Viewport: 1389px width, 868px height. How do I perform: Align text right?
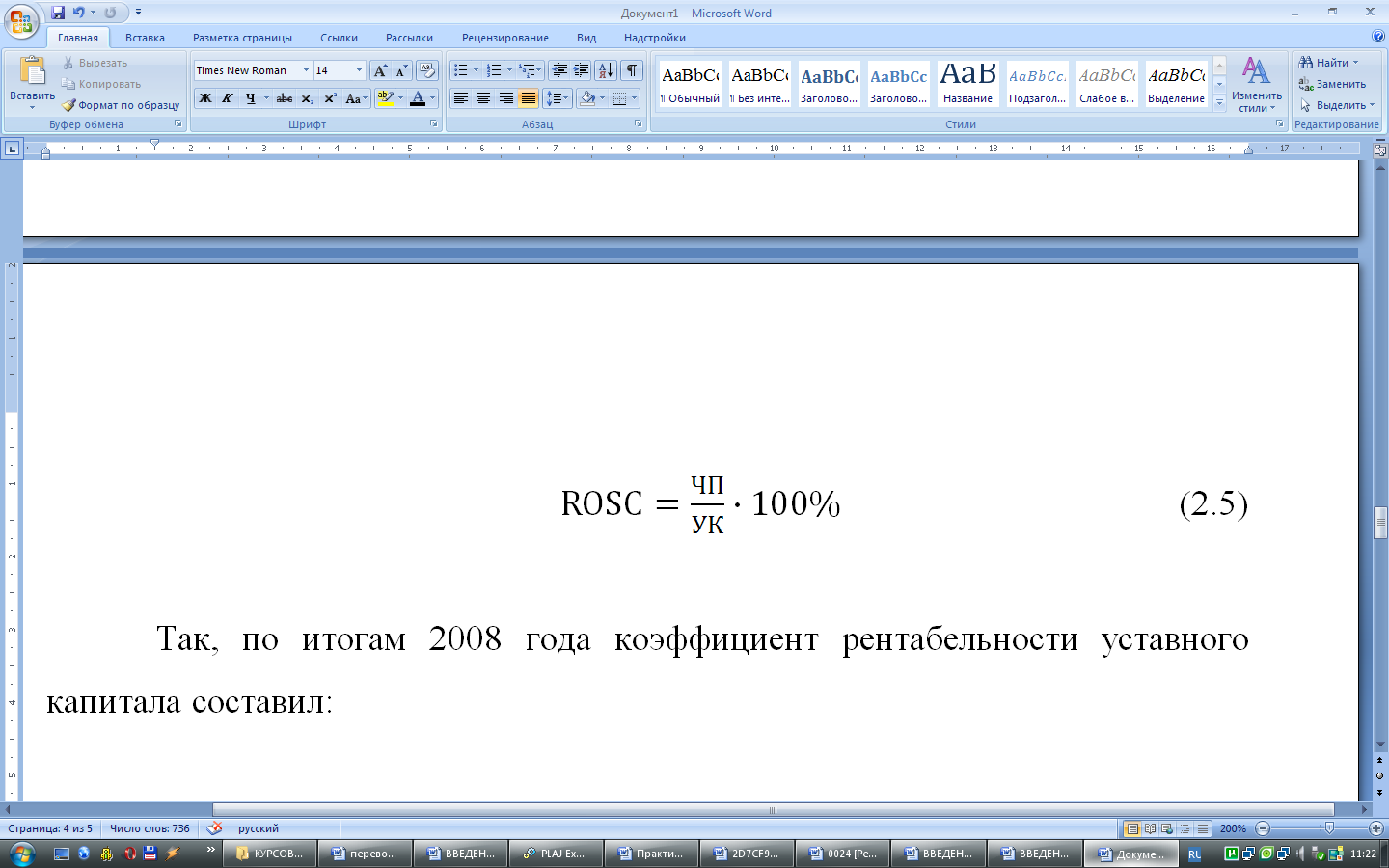click(505, 98)
